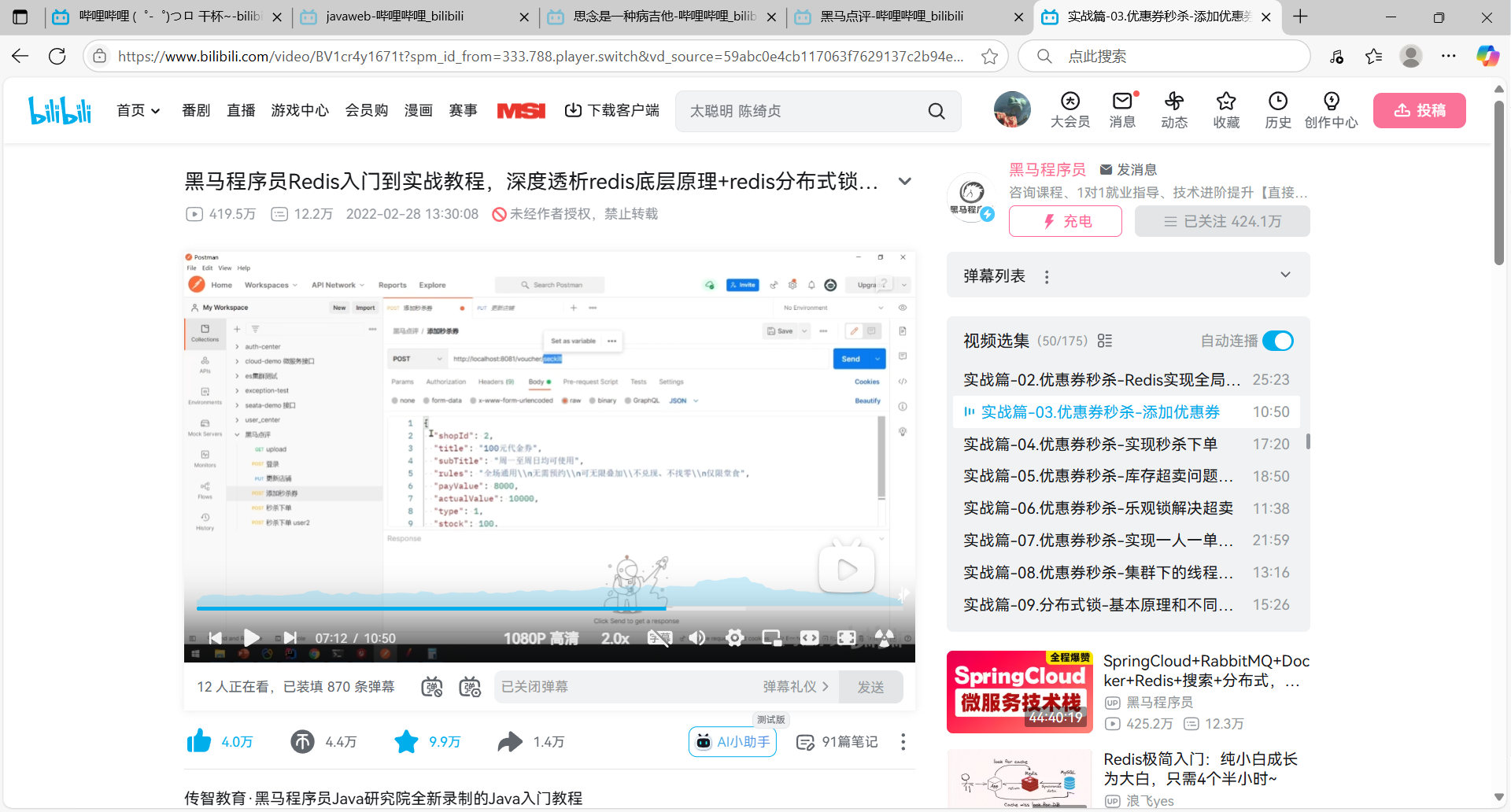The image size is (1511, 812).
Task: Switch player to wide-screen mode
Action: [809, 638]
